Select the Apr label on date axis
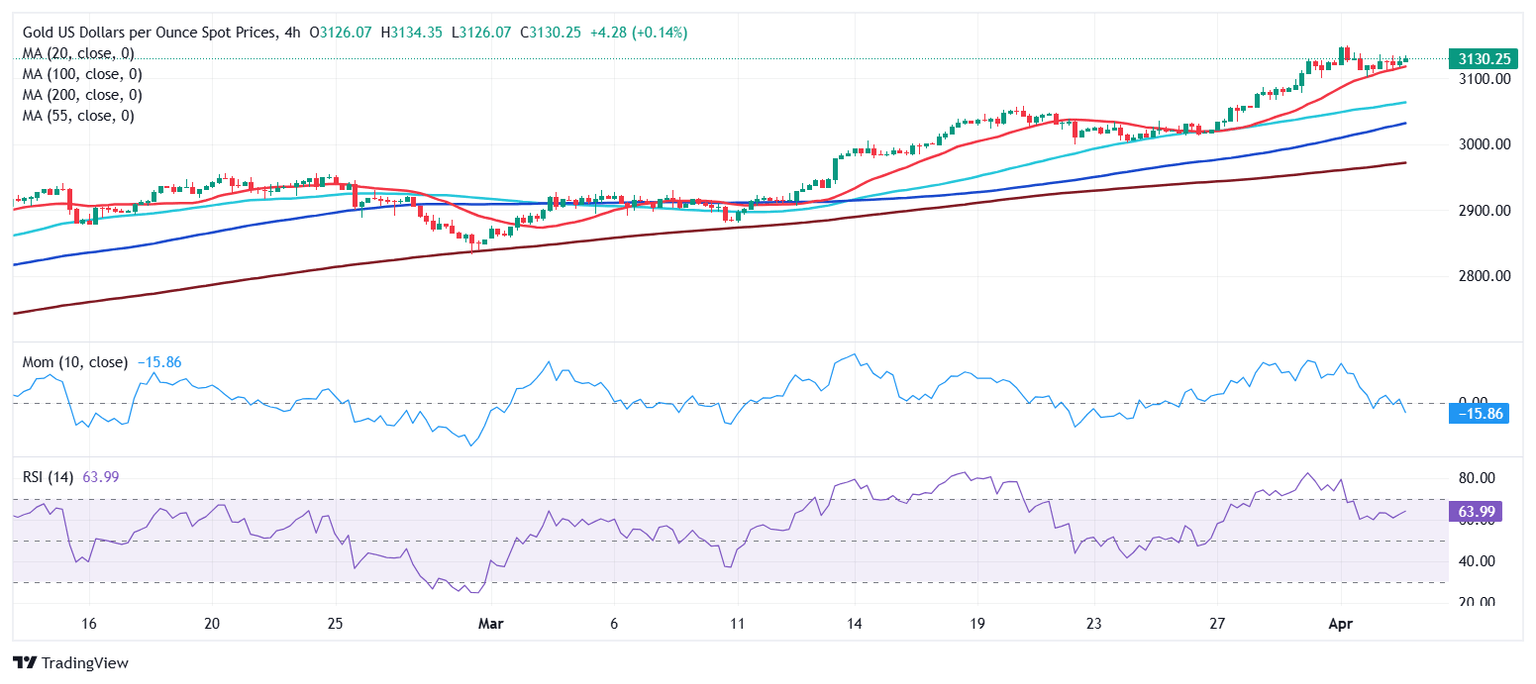Image resolution: width=1536 pixels, height=684 pixels. pos(1340,623)
